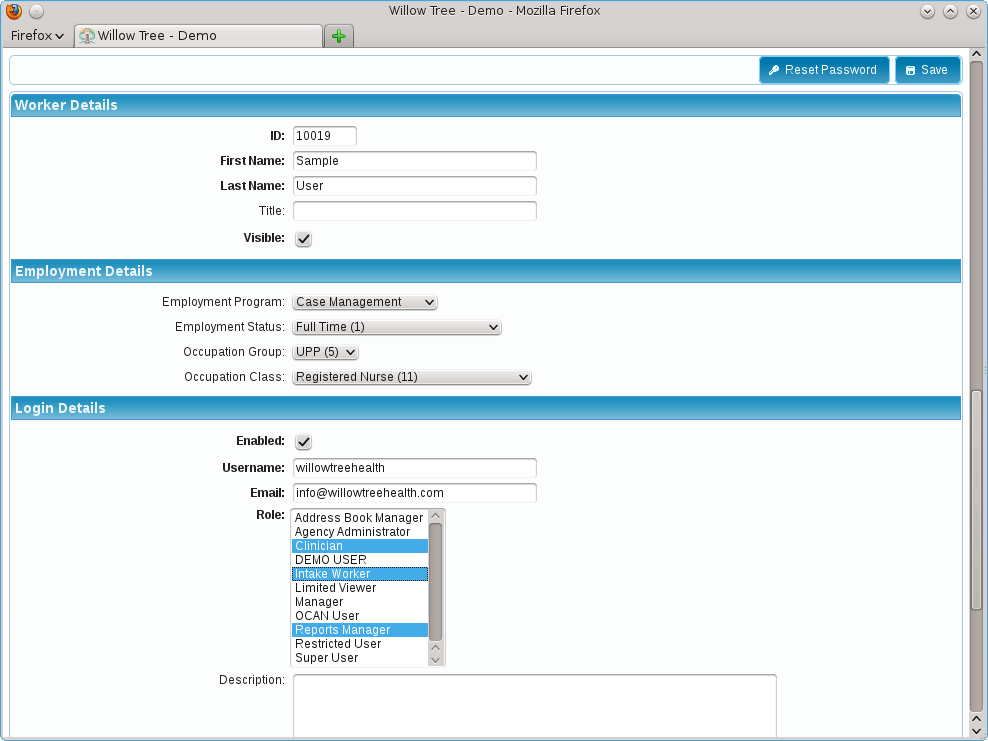This screenshot has height=741, width=988.
Task: Save the worker details
Action: (928, 70)
